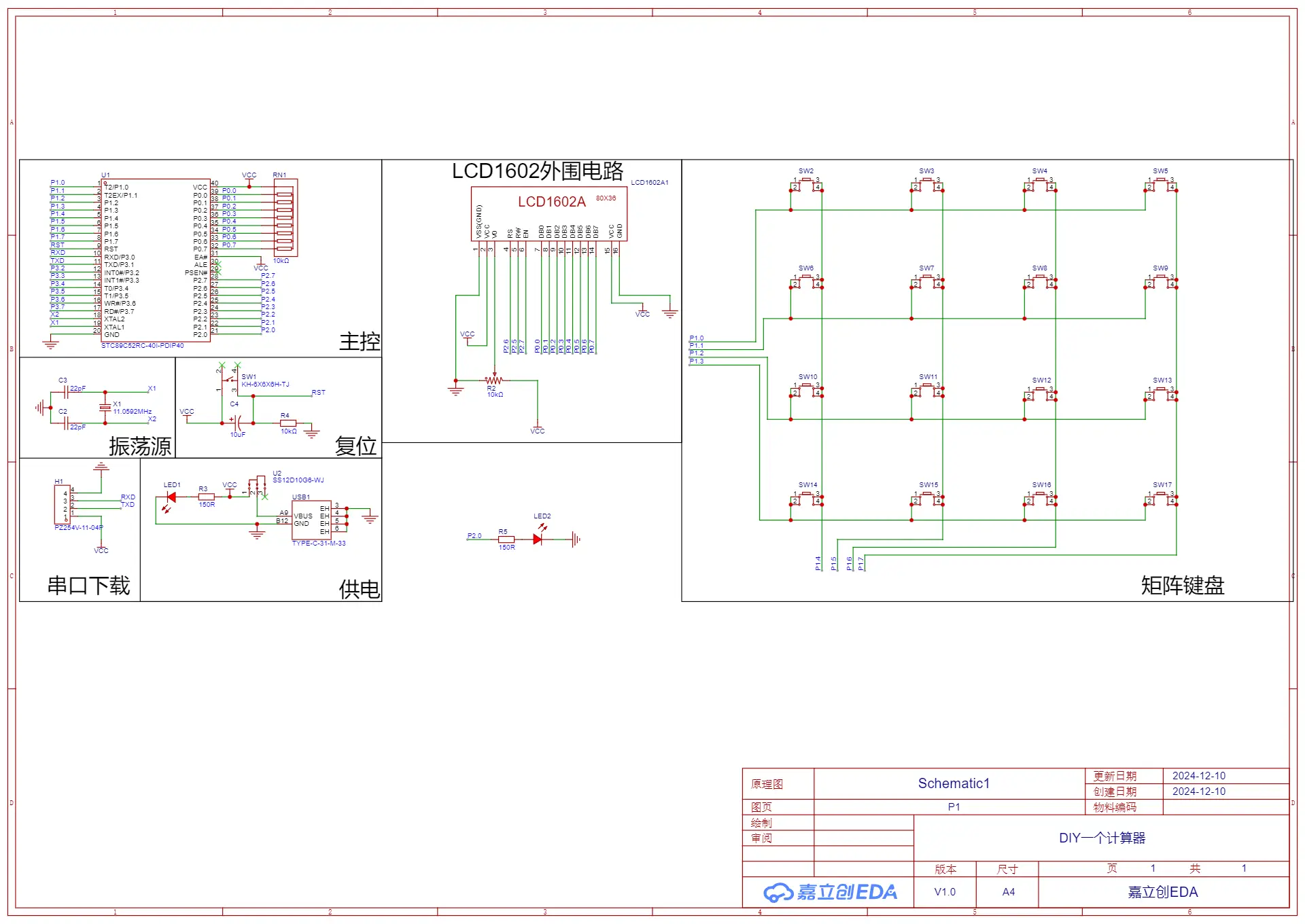The width and height of the screenshot is (1305, 924).
Task: Click the LED2 diode symbol
Action: 538,539
